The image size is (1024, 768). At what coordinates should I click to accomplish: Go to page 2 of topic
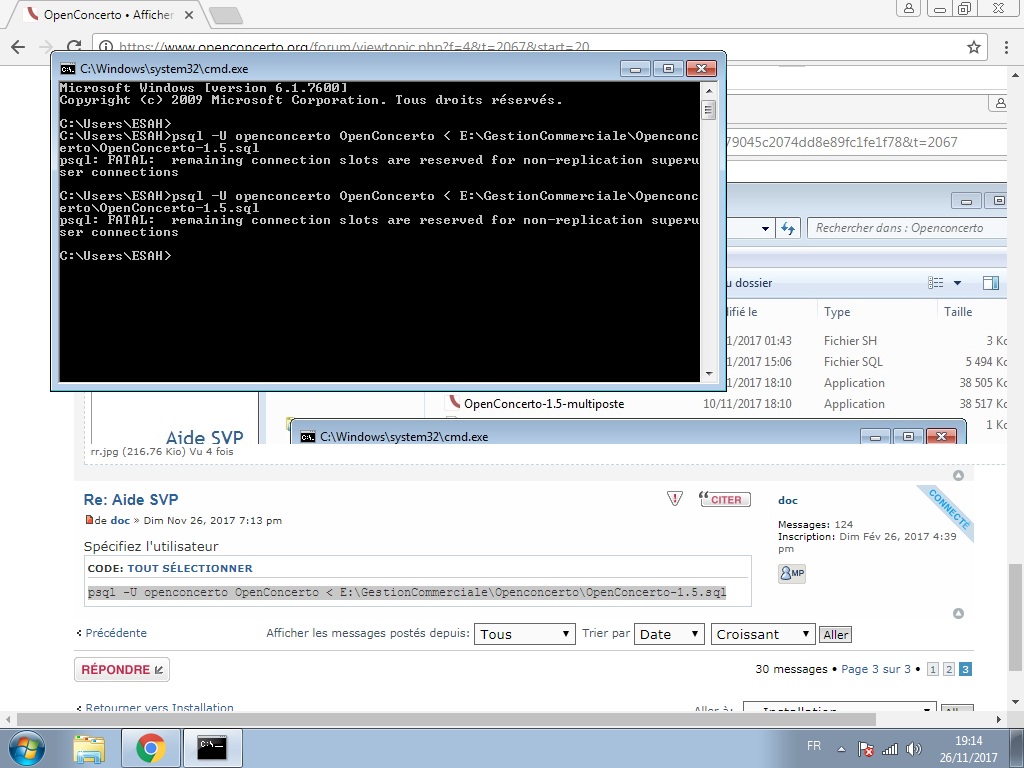[949, 669]
